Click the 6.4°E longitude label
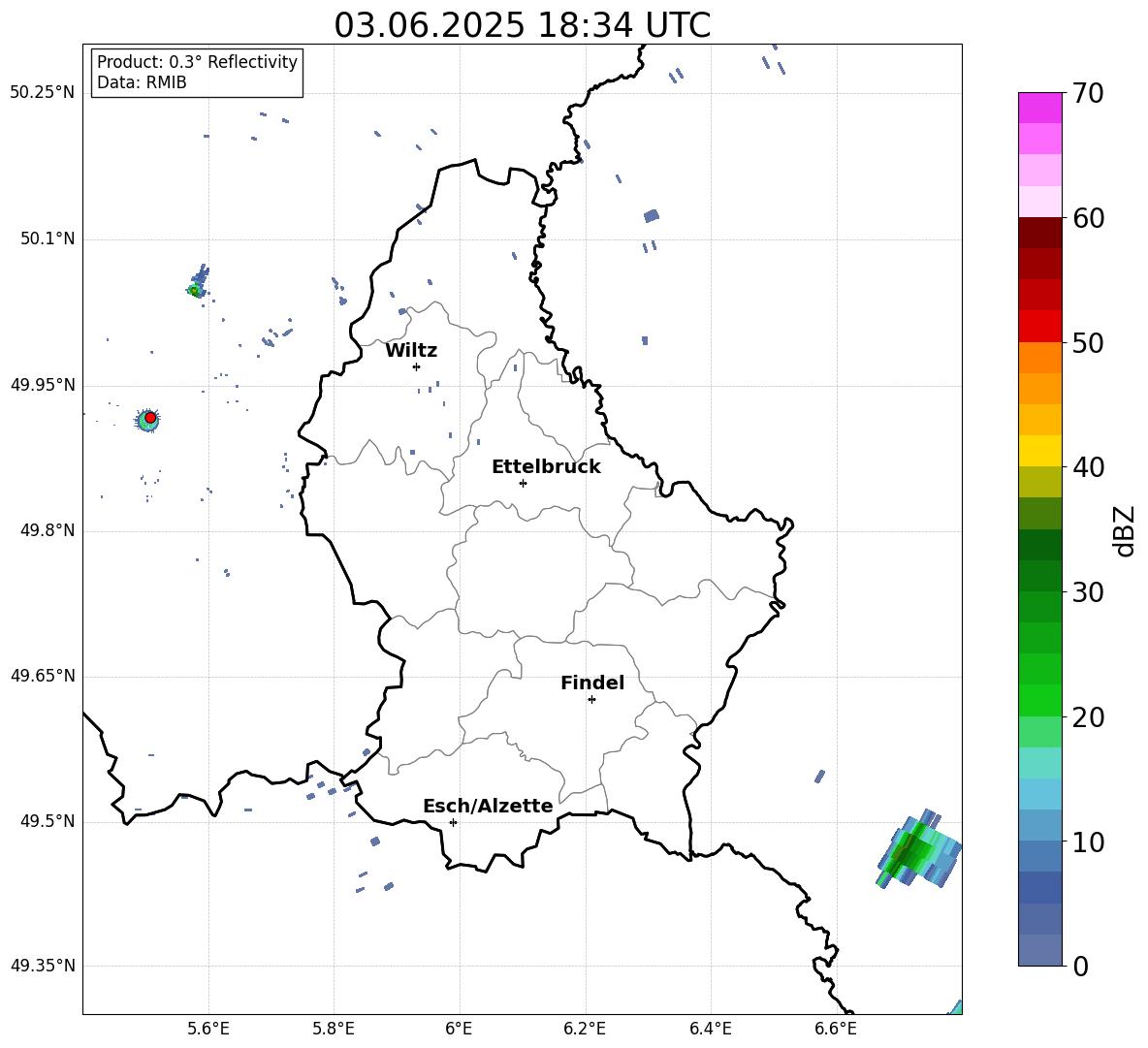Image resolution: width=1148 pixels, height=1048 pixels. tap(710, 1030)
